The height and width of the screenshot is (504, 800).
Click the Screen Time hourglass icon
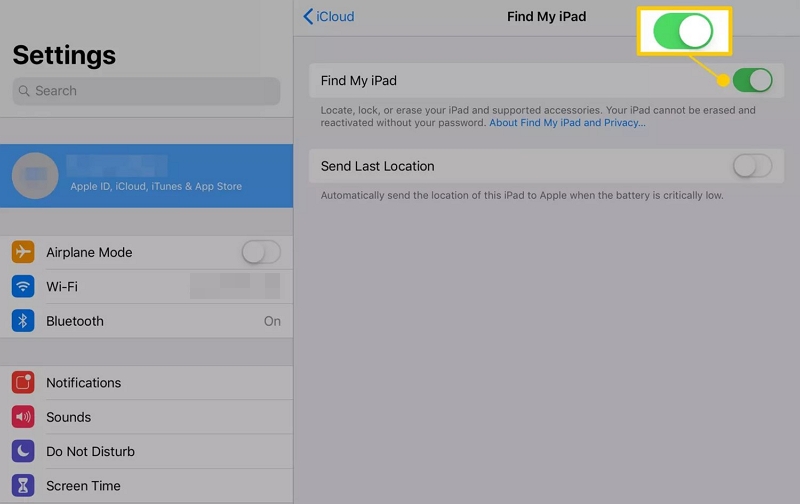[23, 486]
